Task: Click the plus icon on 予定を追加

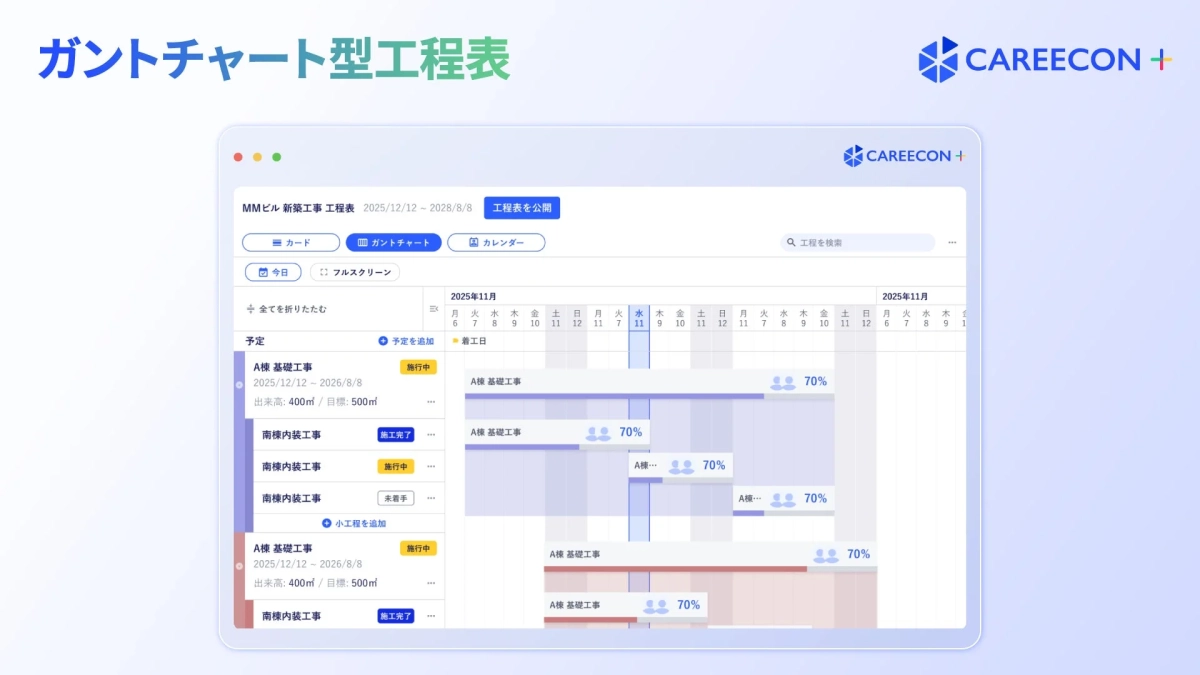Action: click(x=383, y=341)
